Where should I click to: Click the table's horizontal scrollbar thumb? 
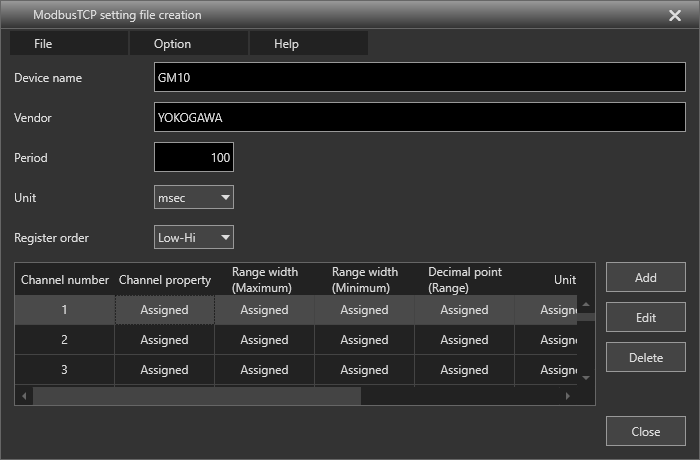[196, 396]
